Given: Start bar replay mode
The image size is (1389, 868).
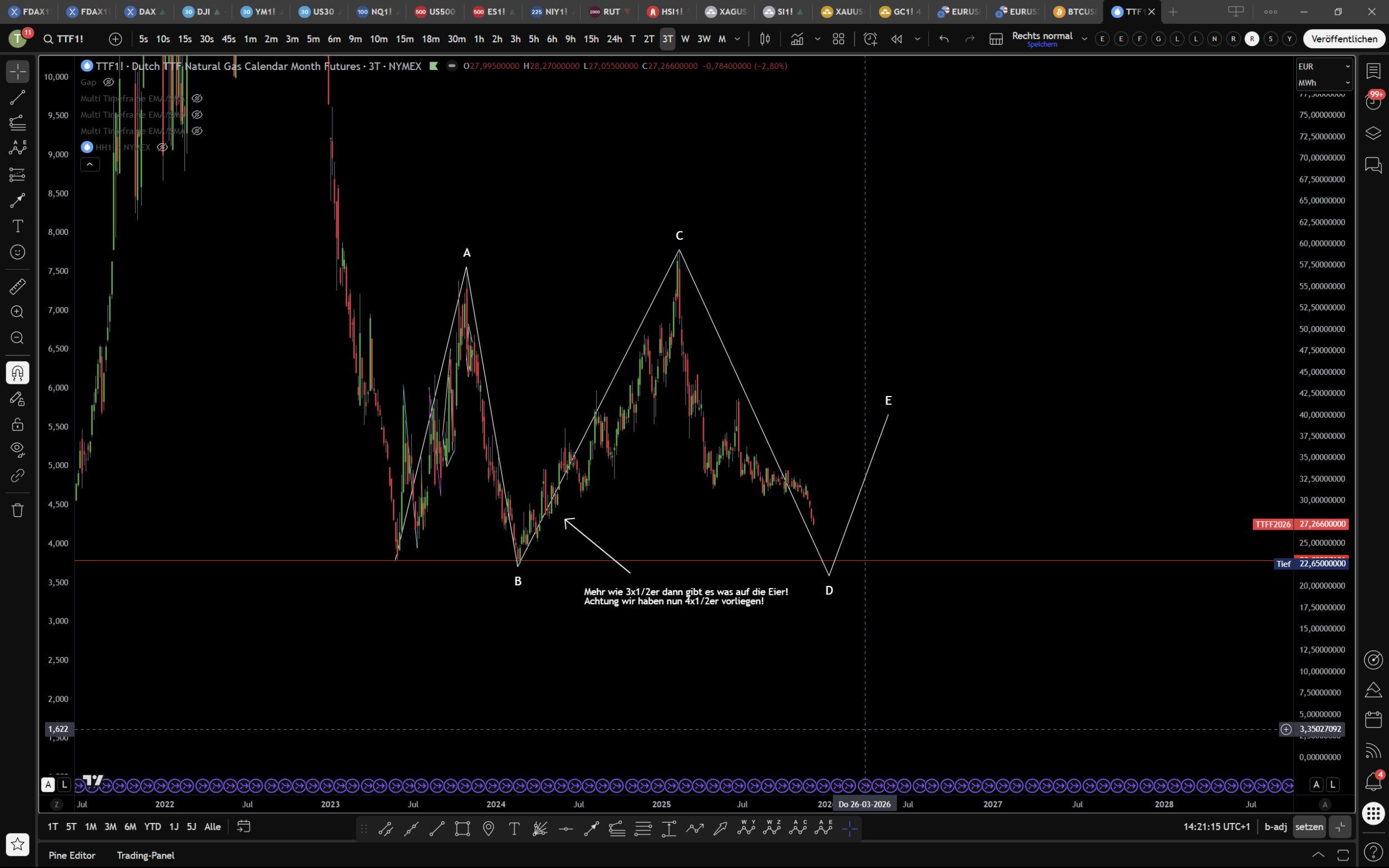Looking at the screenshot, I should pyautogui.click(x=896, y=39).
